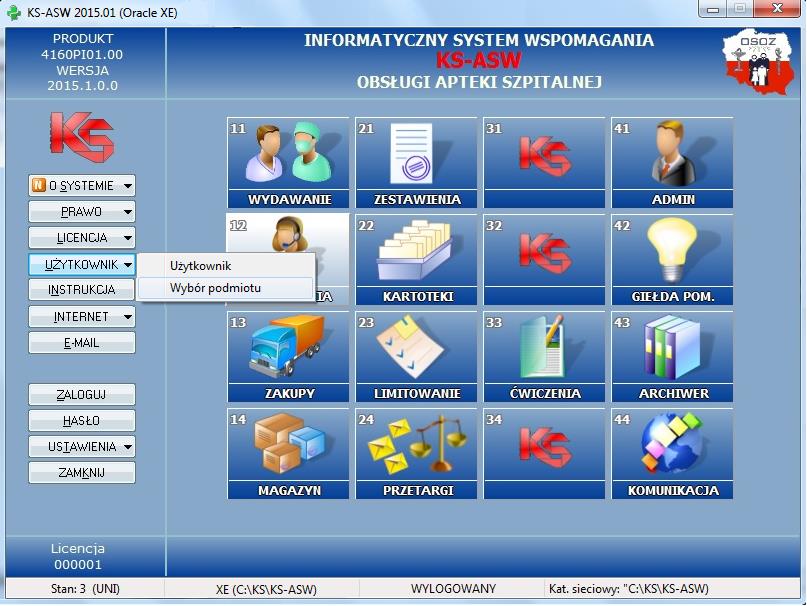The width and height of the screenshot is (807, 606).
Task: Click the Kat. sieciowy status entry
Action: [x=628, y=588]
